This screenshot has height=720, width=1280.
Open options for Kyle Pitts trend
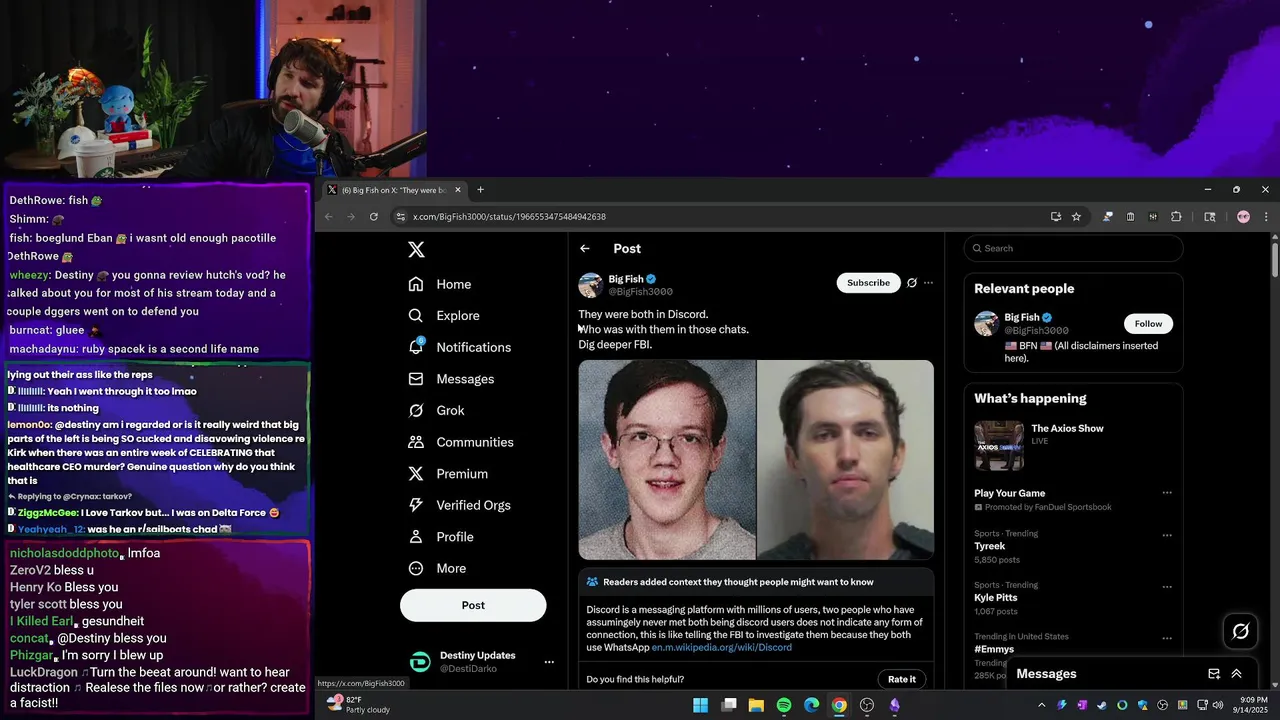1167,585
